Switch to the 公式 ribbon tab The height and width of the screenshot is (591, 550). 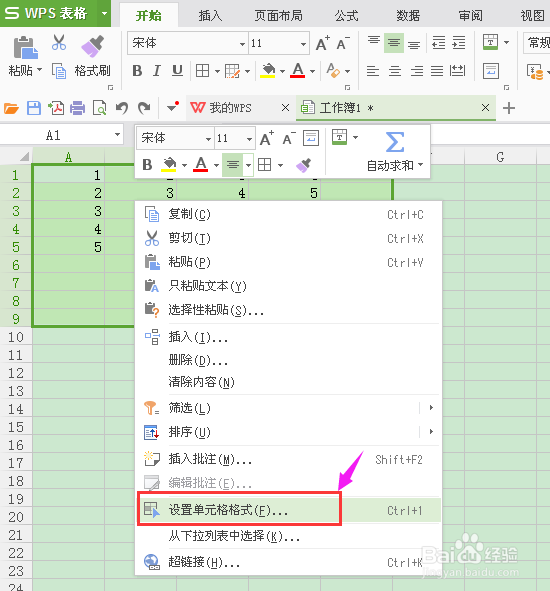(x=346, y=15)
